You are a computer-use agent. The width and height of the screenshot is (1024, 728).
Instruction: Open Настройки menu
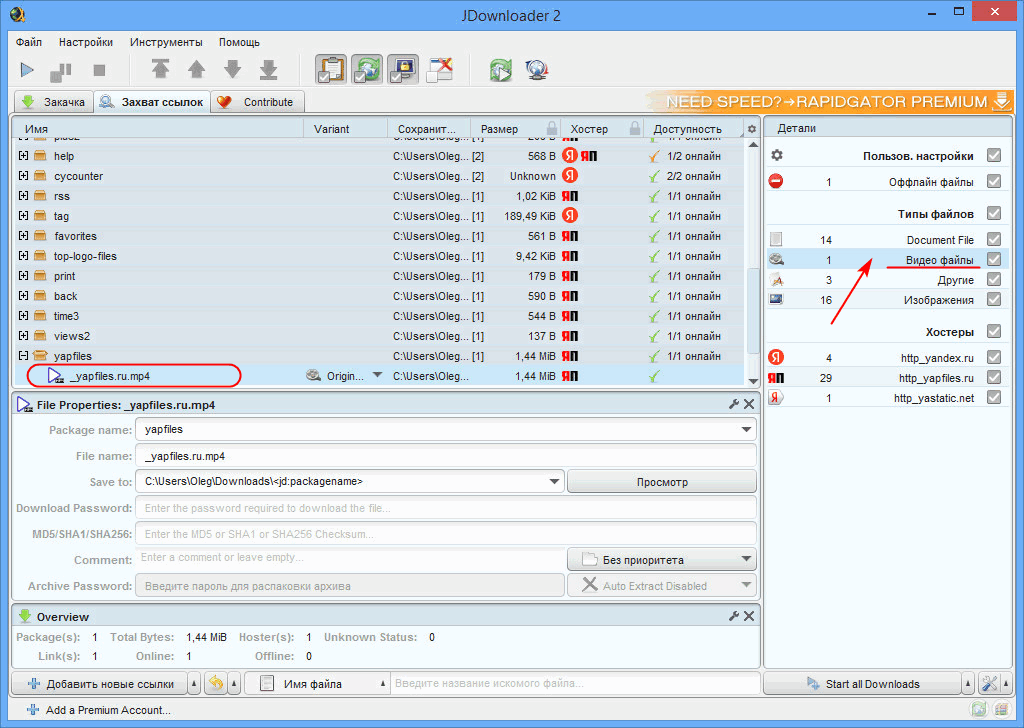click(86, 42)
